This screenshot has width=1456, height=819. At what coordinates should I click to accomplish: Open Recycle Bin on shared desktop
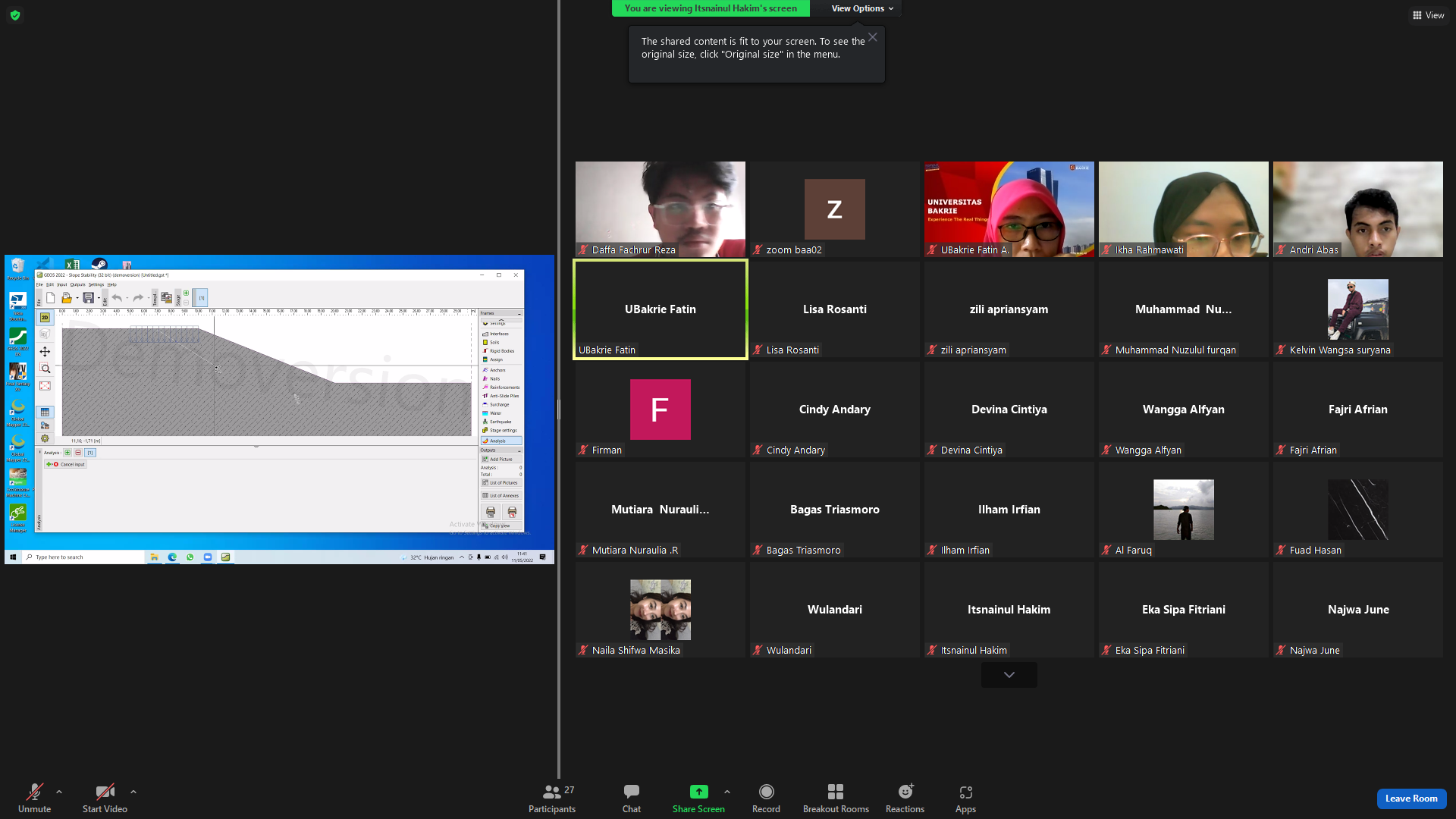coord(17,268)
